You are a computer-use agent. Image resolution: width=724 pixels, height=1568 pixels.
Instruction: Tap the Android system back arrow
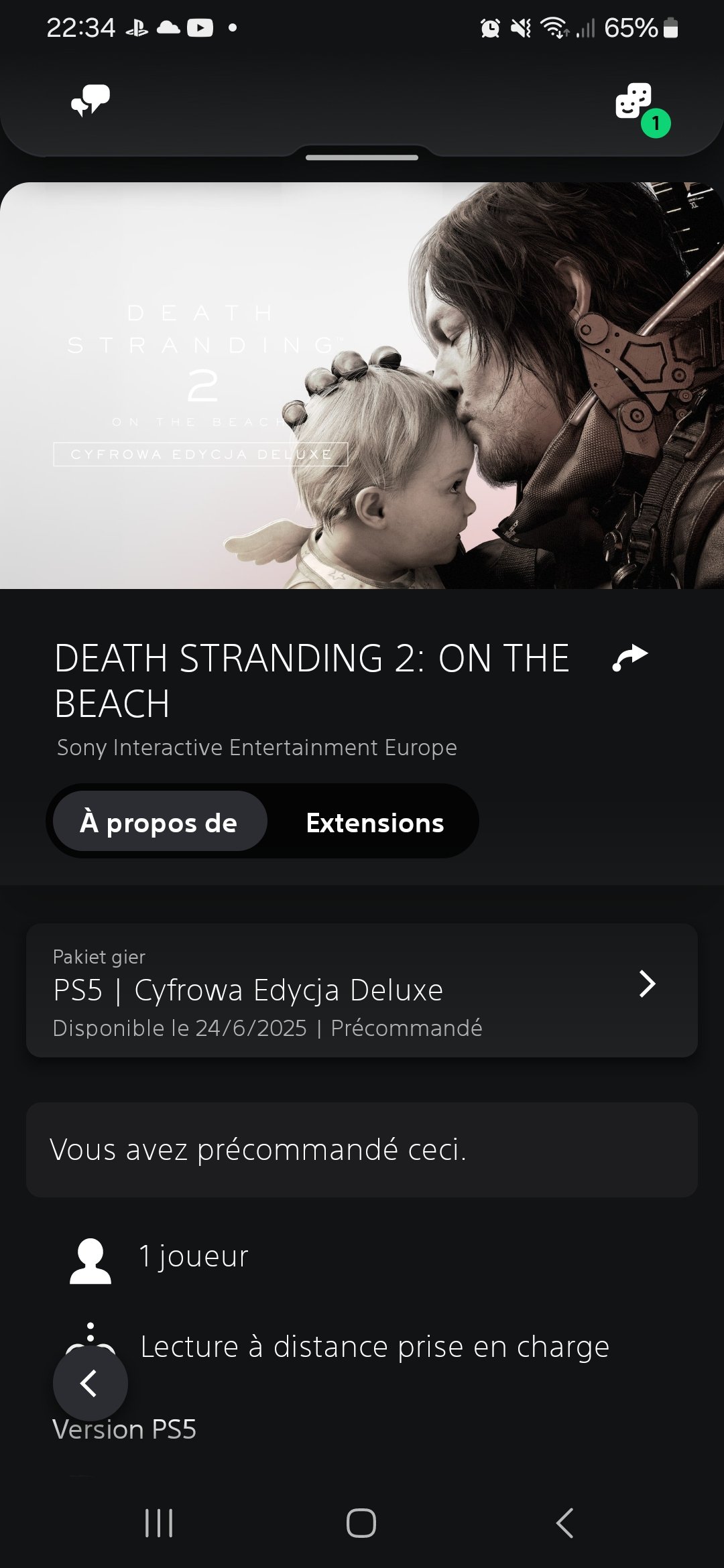pyautogui.click(x=565, y=1522)
